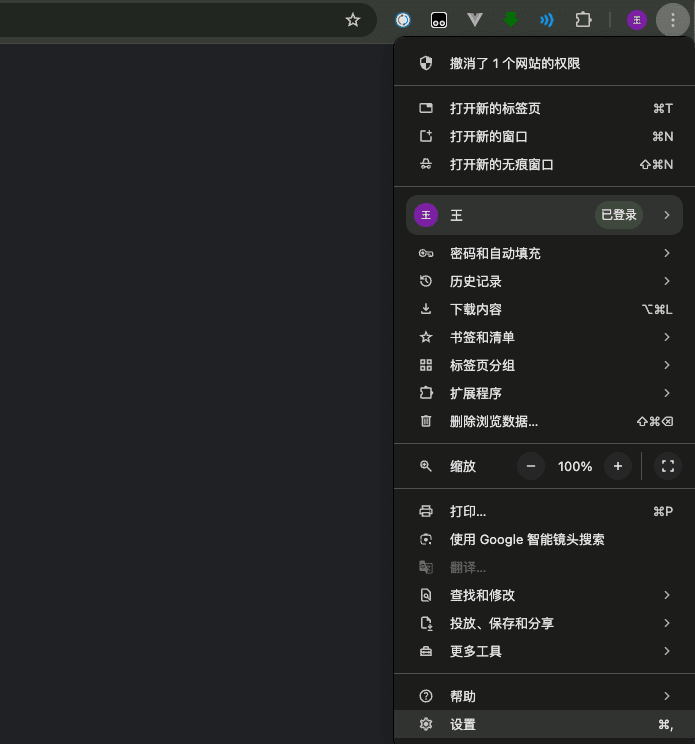Viewport: 695px width, 744px height.
Task: Expand 更多工具 submenu
Action: (544, 651)
